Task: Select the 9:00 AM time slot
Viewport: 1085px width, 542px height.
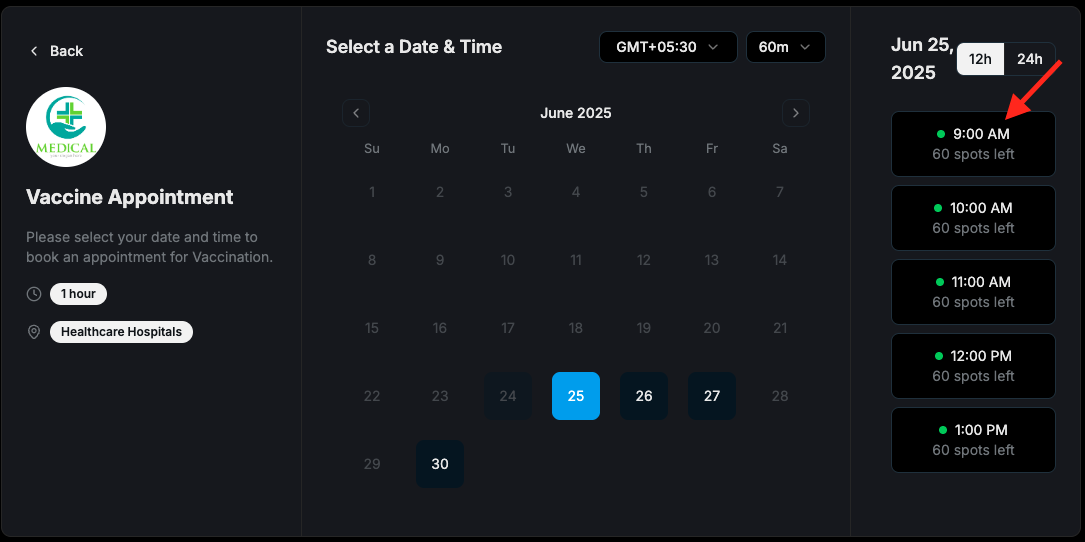Action: click(x=973, y=144)
